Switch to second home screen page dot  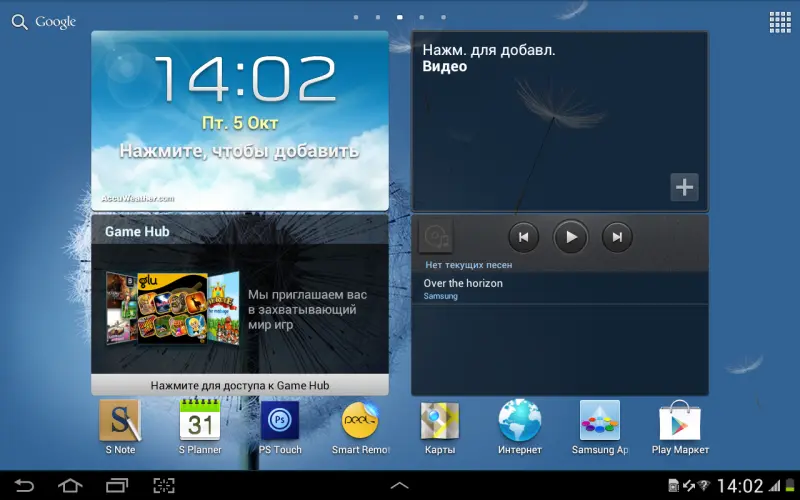click(x=378, y=17)
